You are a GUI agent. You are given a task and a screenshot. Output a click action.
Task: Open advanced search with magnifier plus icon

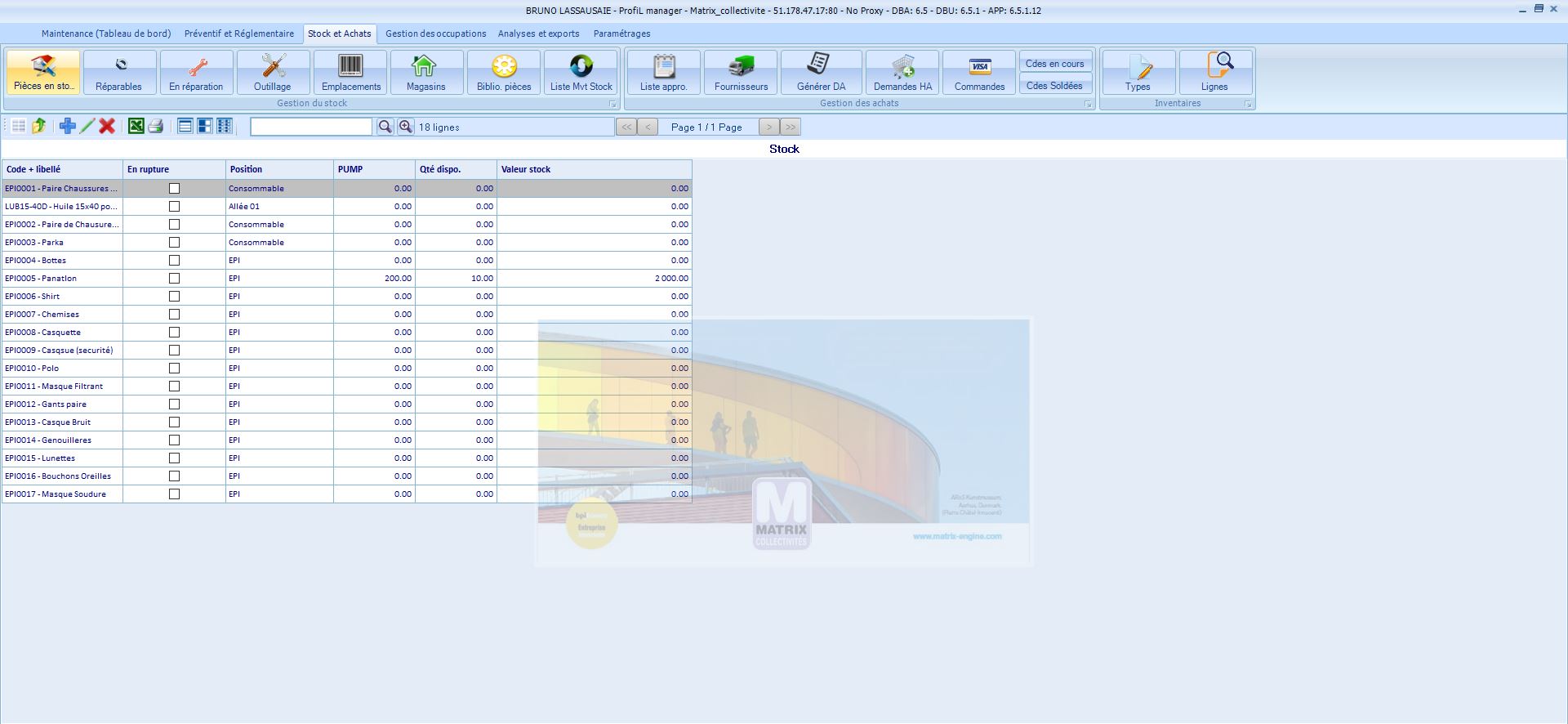point(405,127)
